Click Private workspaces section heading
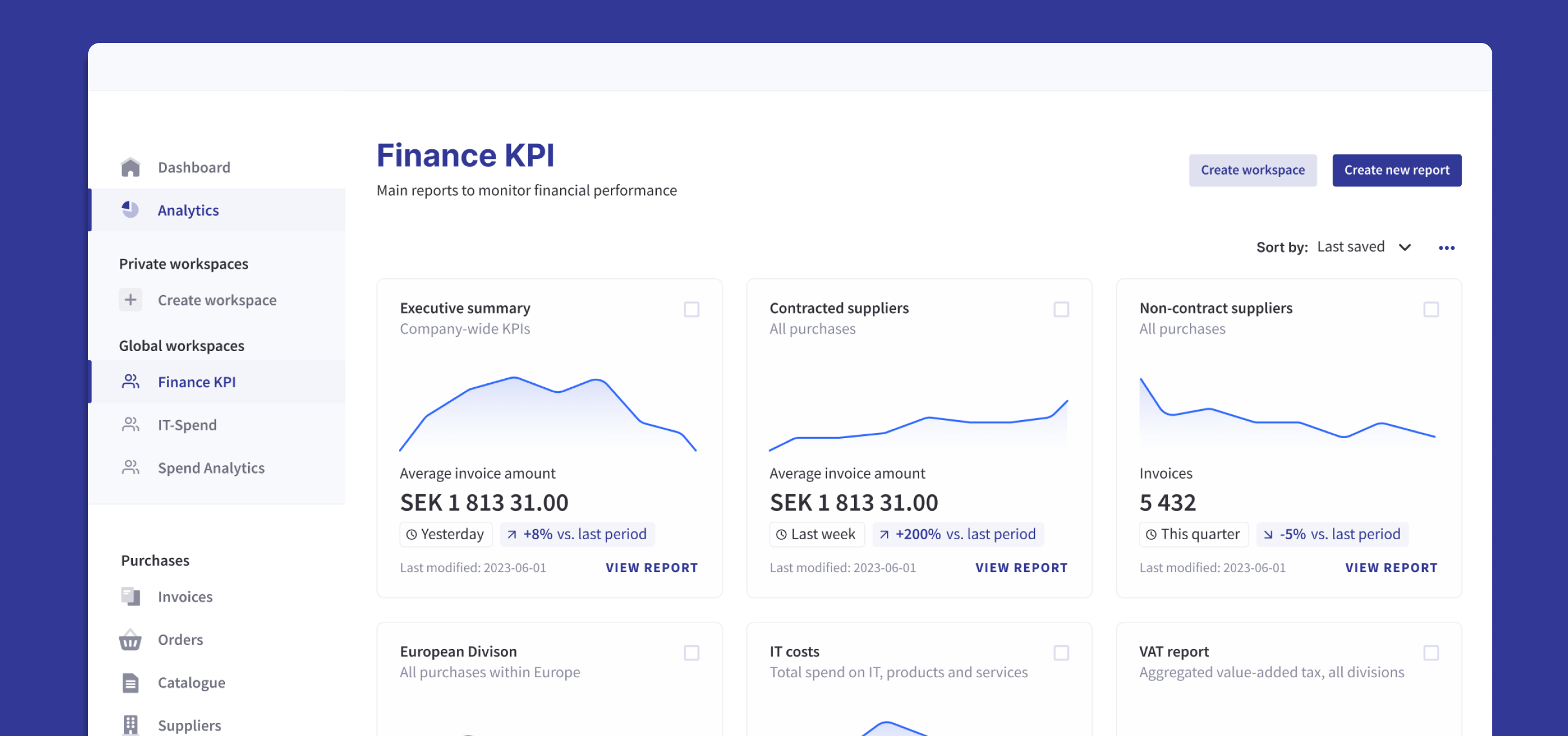Screen dimensions: 1568x736 point(183,263)
